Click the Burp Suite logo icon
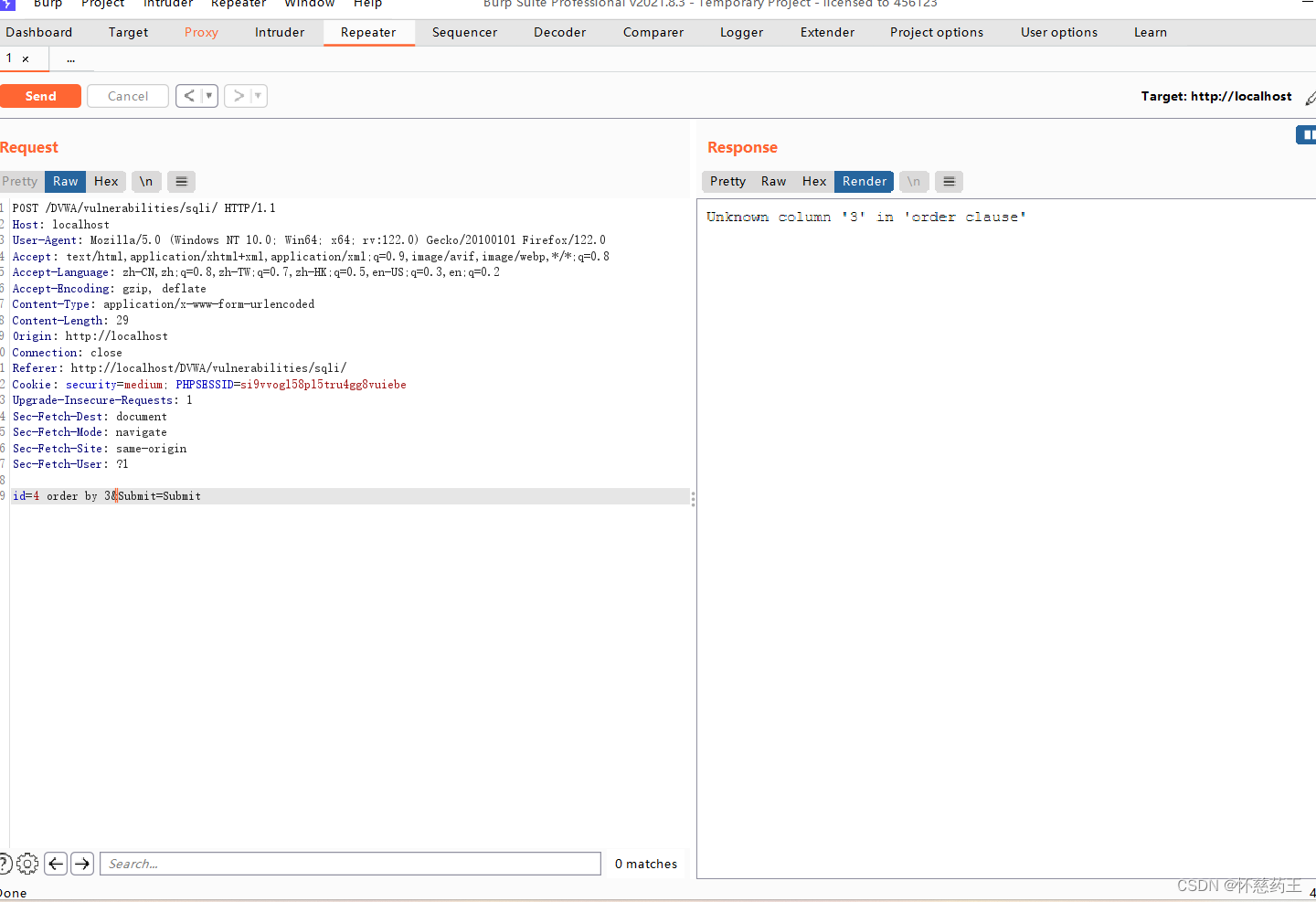 (x=7, y=4)
